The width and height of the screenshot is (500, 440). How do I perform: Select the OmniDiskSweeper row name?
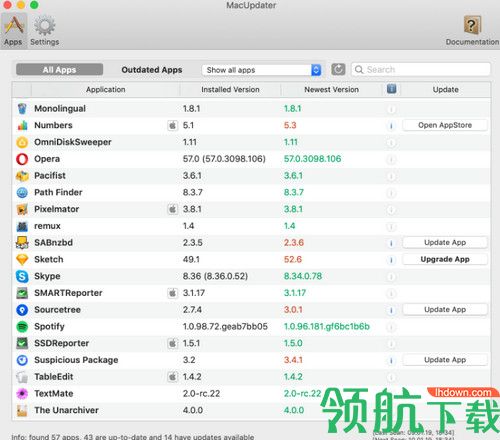(x=73, y=142)
